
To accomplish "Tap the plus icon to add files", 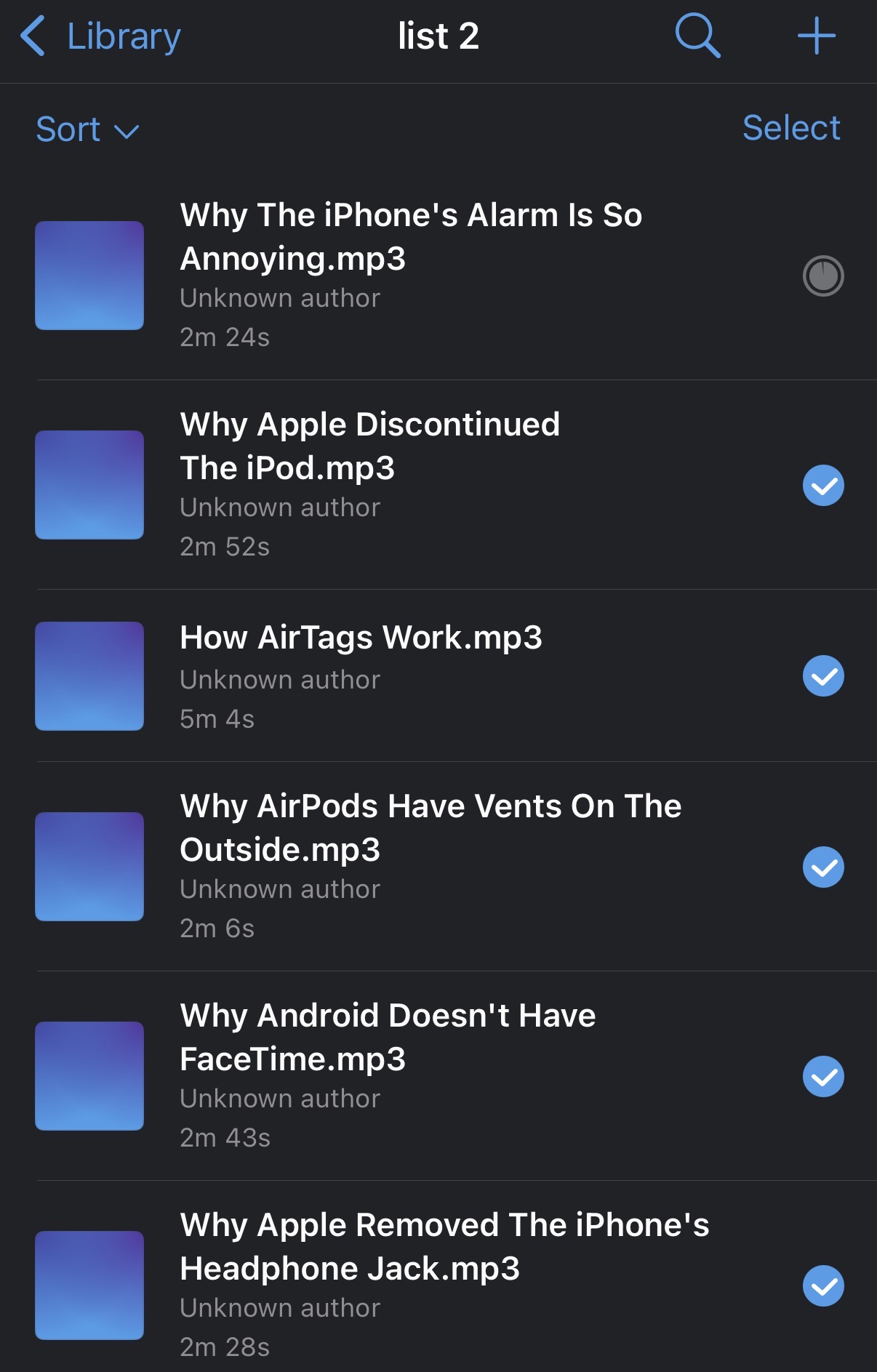I will pos(816,36).
